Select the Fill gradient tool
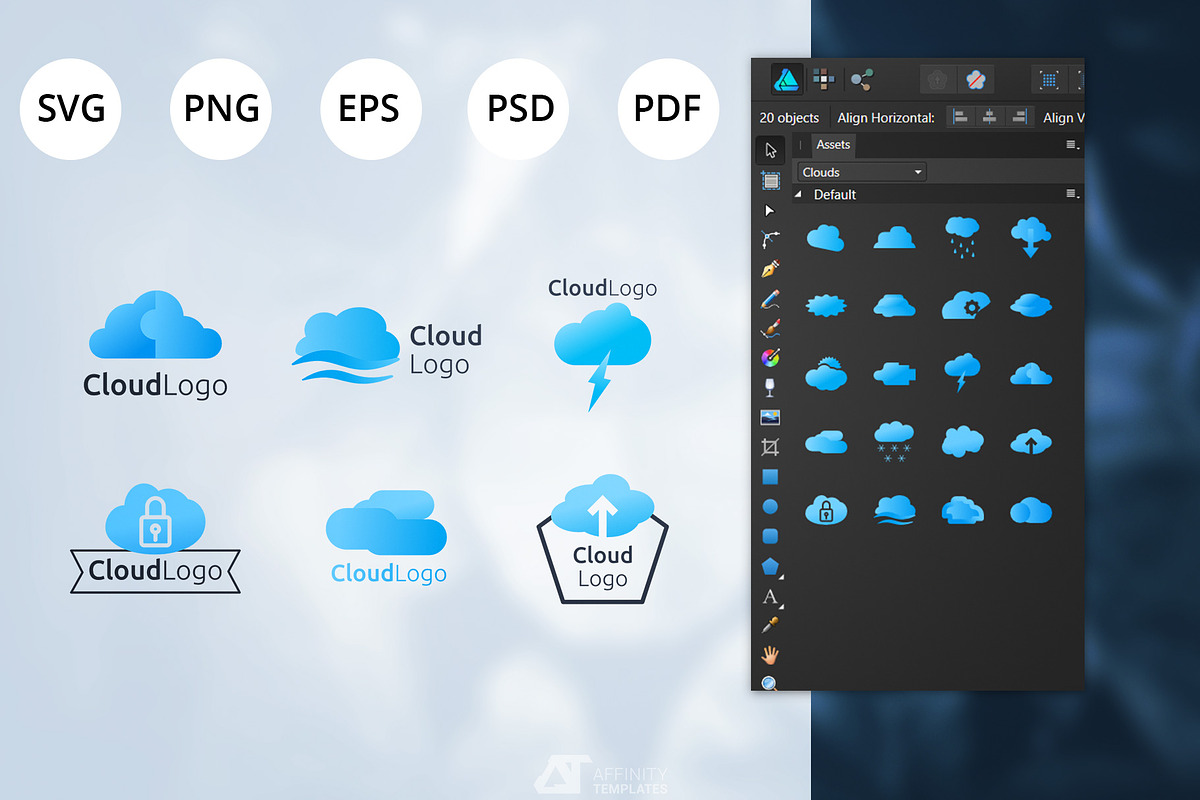Viewport: 1200px width, 800px height. pos(770,357)
